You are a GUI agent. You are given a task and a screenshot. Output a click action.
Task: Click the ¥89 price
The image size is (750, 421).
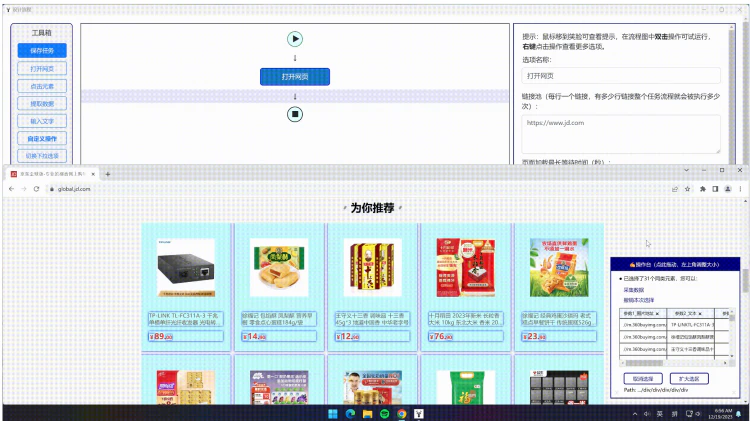tap(161, 336)
